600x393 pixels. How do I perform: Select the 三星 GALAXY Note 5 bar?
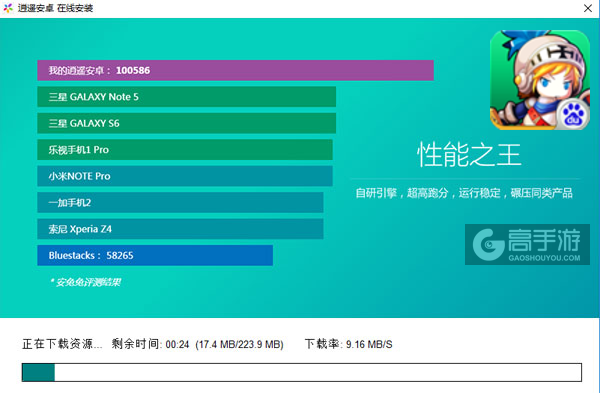point(186,97)
